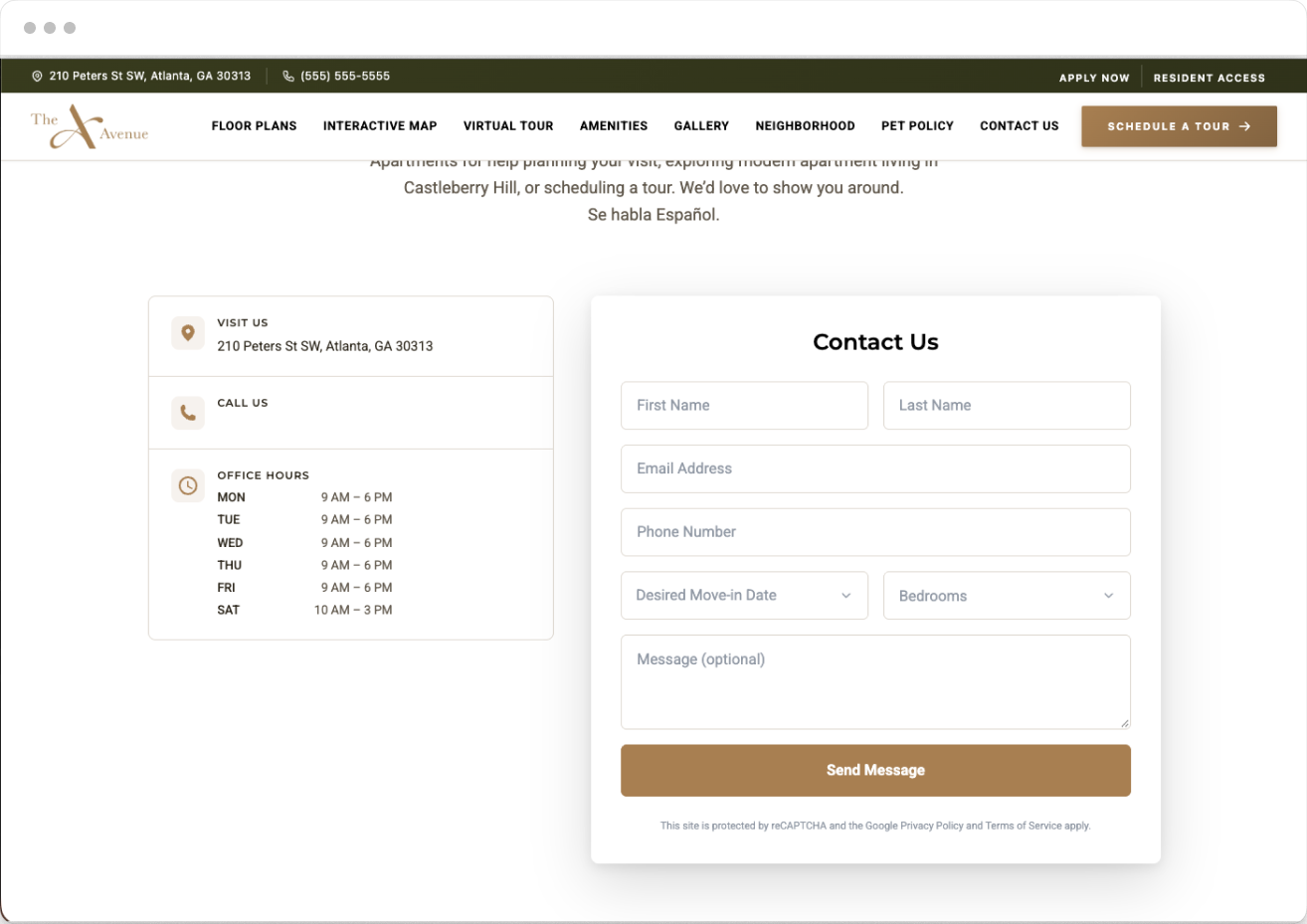Image resolution: width=1307 pixels, height=924 pixels.
Task: Open the Floor Plans menu item
Action: [x=254, y=126]
